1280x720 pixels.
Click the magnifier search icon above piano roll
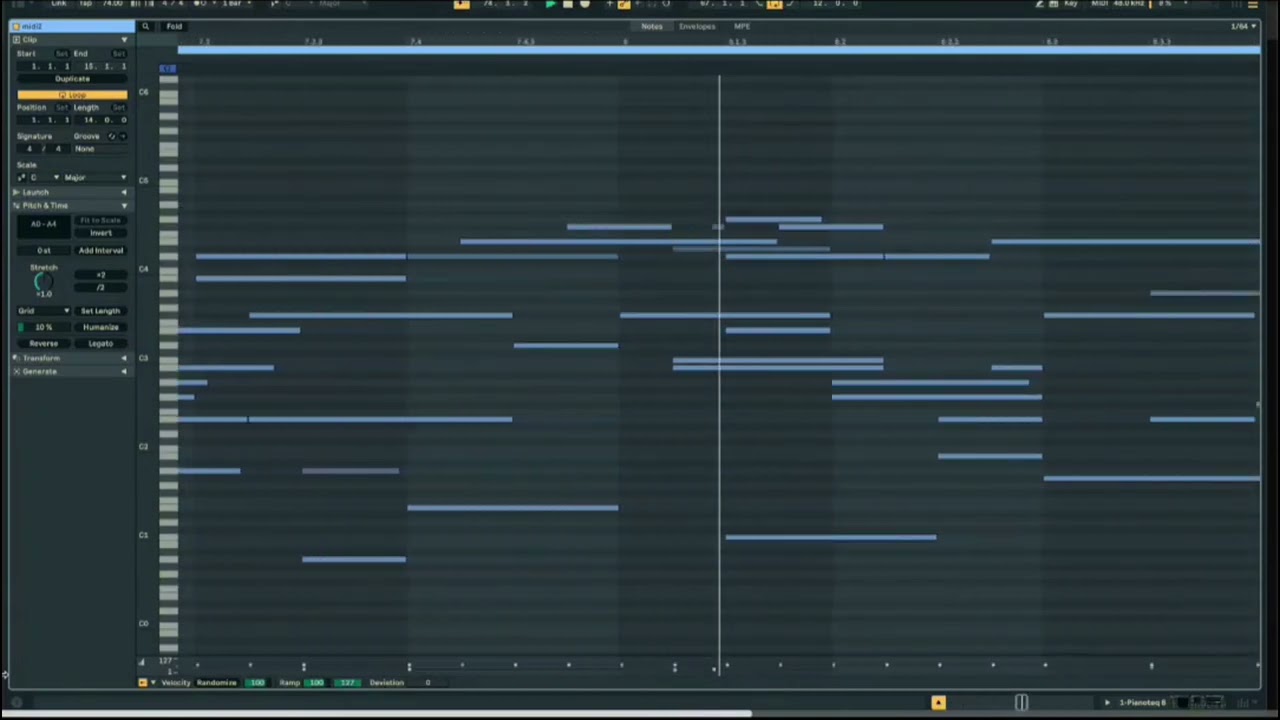[146, 26]
